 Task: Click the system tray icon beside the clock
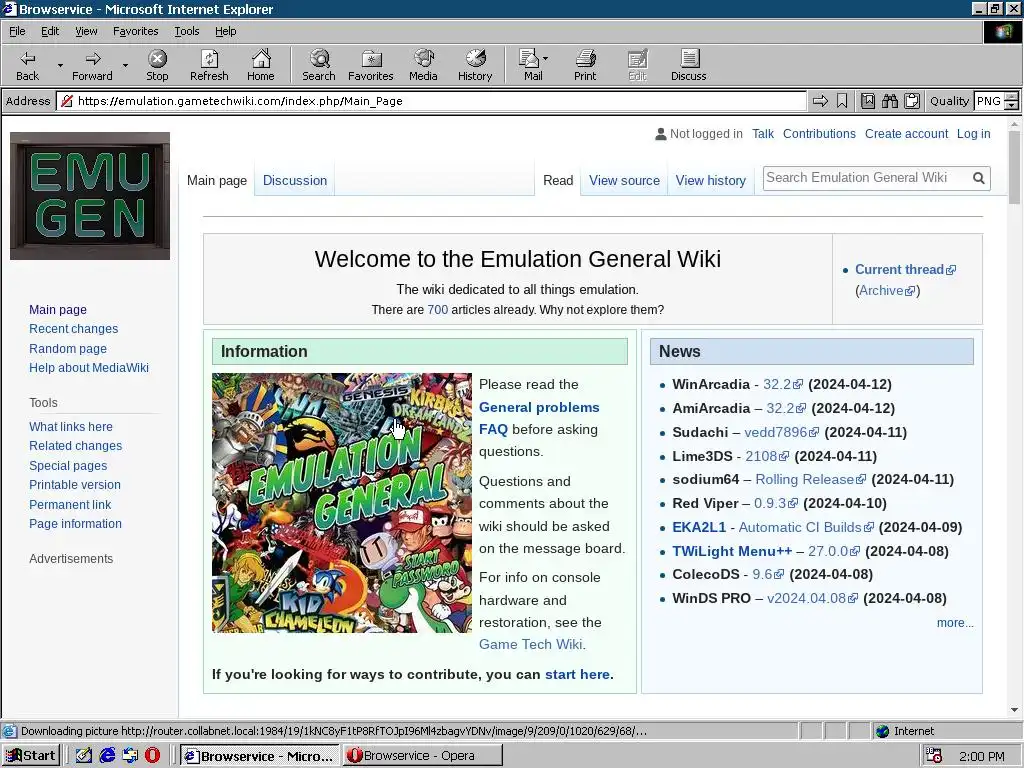934,756
